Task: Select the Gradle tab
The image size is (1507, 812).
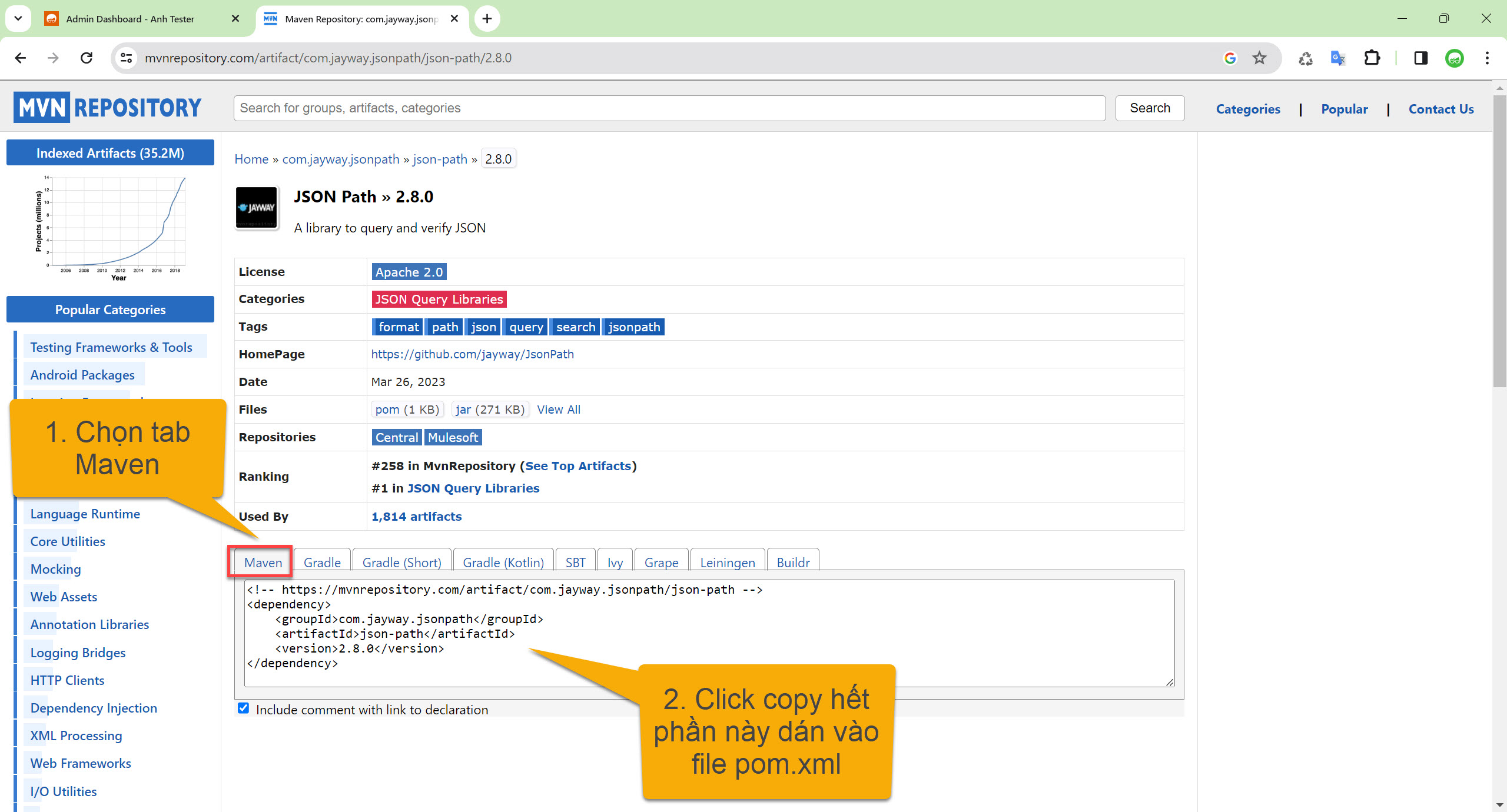Action: point(322,562)
